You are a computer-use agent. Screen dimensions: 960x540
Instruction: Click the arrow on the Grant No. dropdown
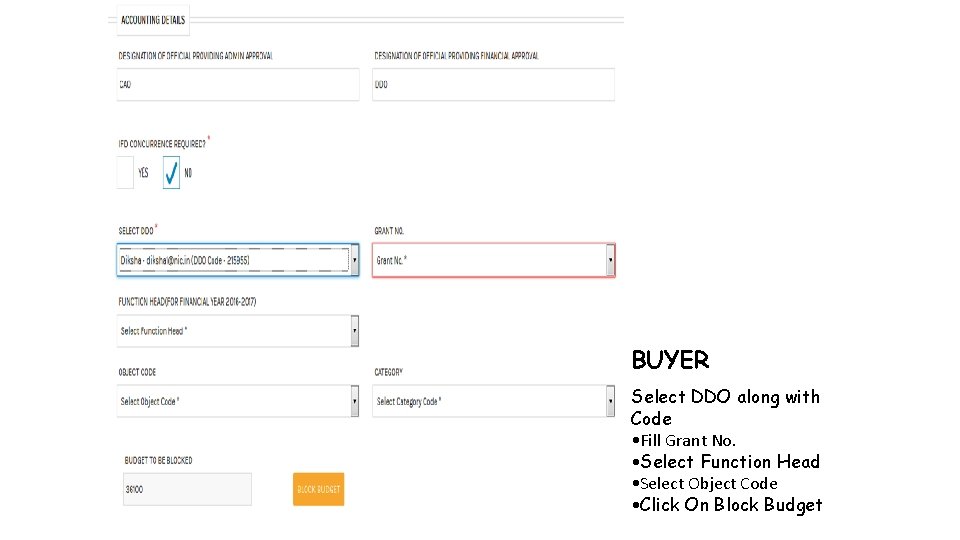610,260
